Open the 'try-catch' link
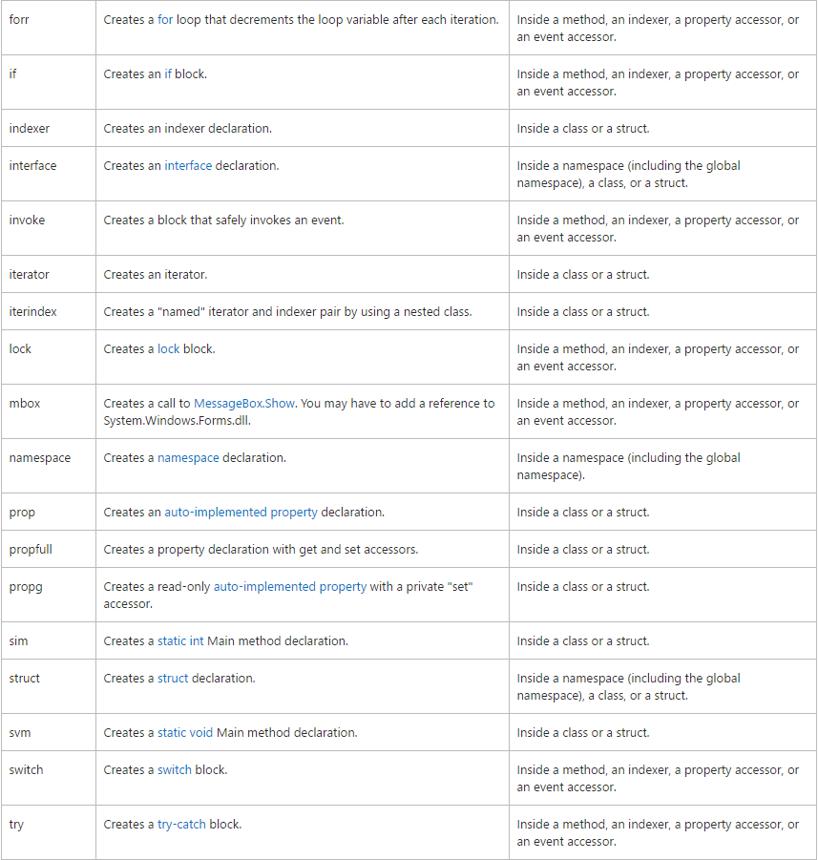This screenshot has width=818, height=860. point(182,824)
